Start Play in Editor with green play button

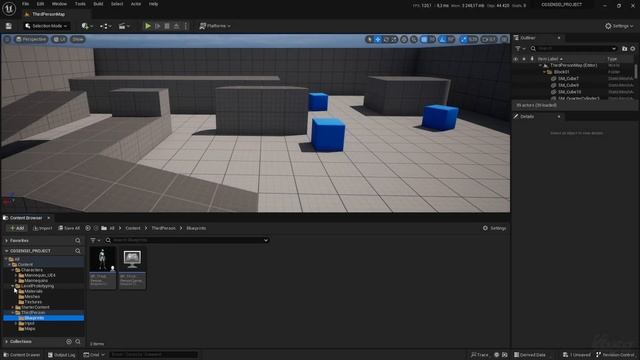[148, 26]
